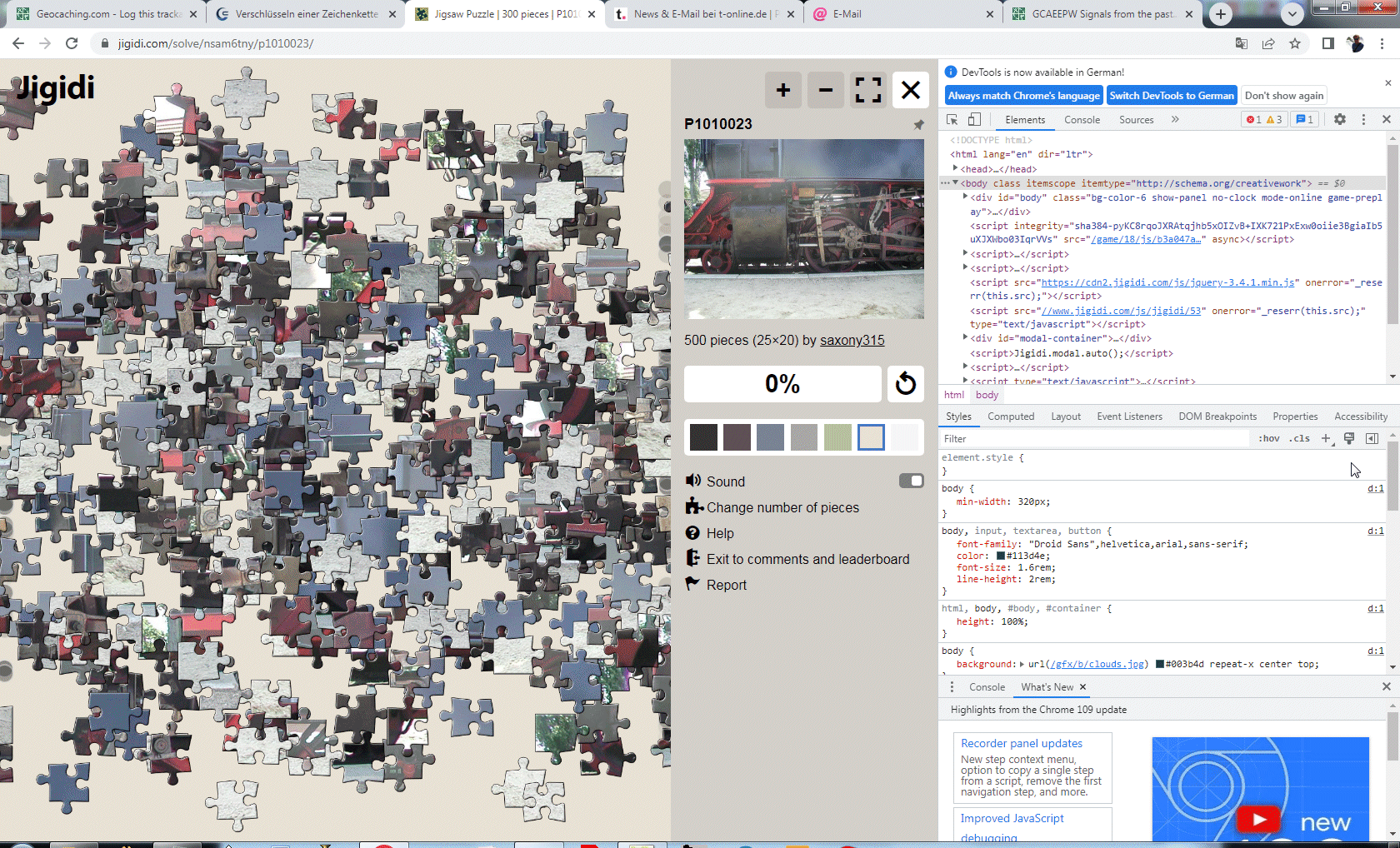Viewport: 1400px width, 848px height.
Task: Close the Jigidi side panel with X
Action: click(911, 90)
